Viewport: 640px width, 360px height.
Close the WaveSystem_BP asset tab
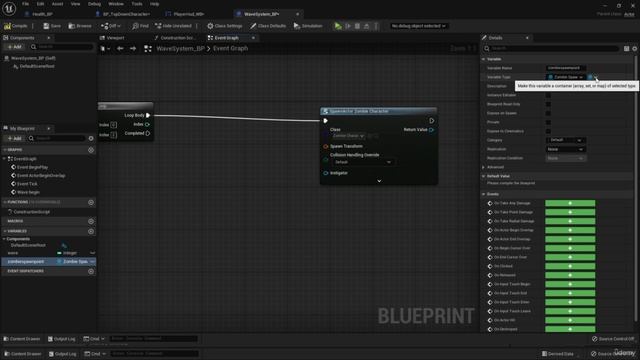298,14
